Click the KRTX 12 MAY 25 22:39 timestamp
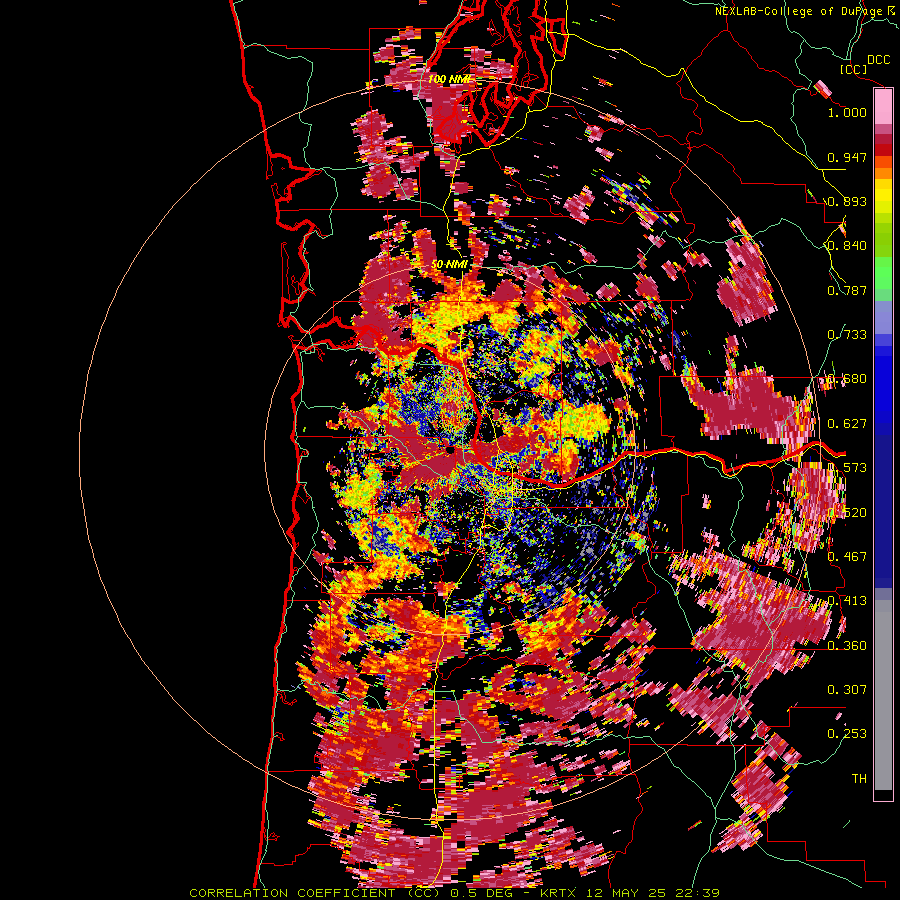The width and height of the screenshot is (900, 900). coord(630,893)
